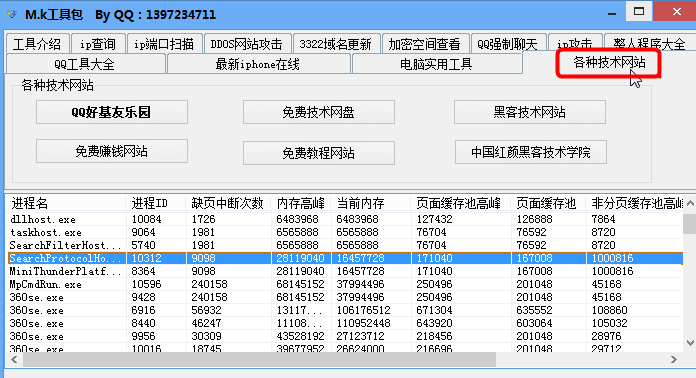Go to the 3322域名更新 tab
Screen dimensions: 696x378
pyautogui.click(x=336, y=43)
